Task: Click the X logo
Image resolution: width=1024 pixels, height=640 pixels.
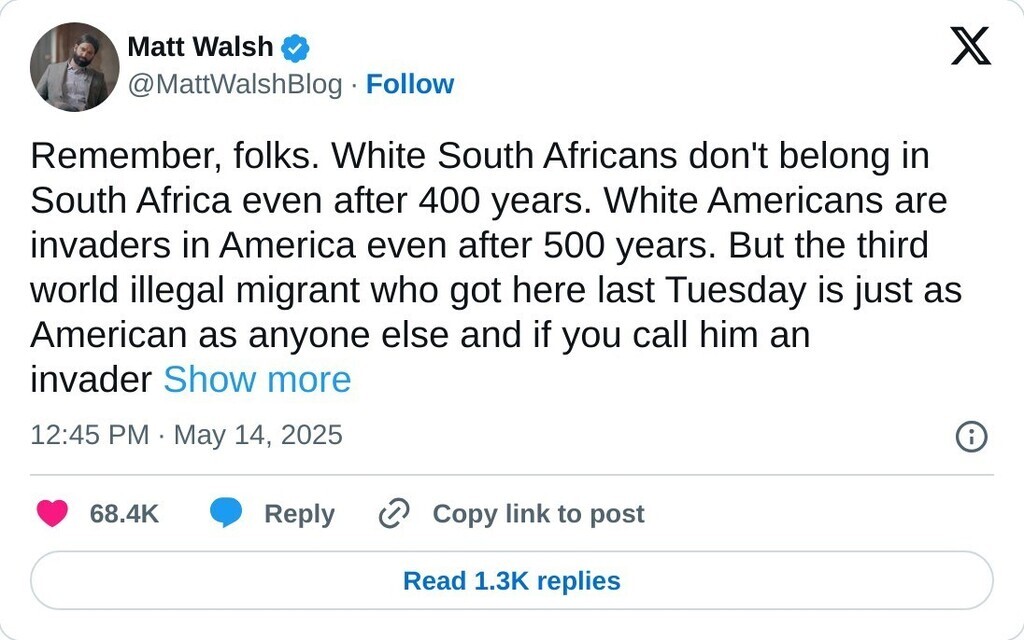Action: pyautogui.click(x=970, y=46)
